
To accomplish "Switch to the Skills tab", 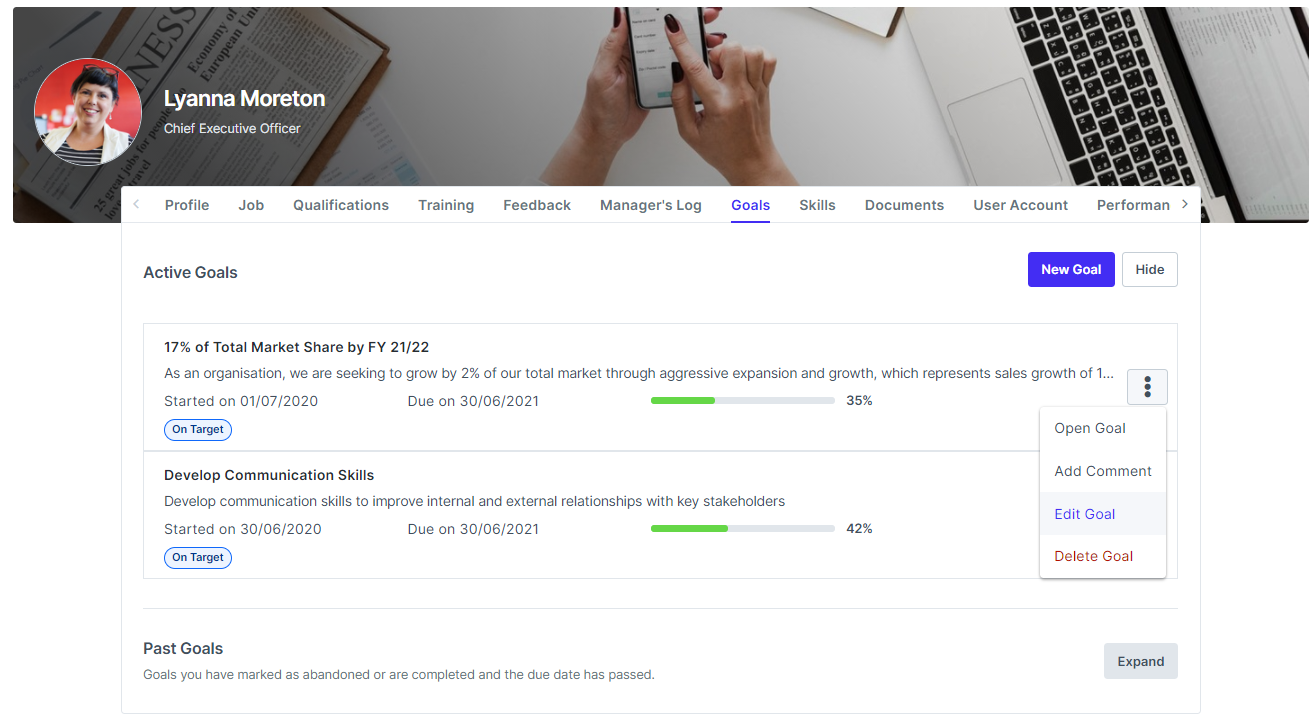I will (x=817, y=204).
